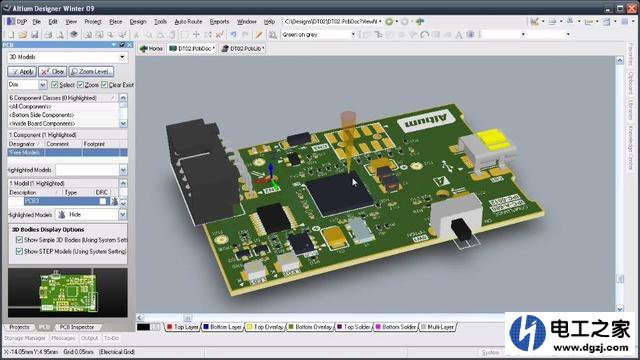Click the New document toolbar icon
The image size is (640, 360).
click(11, 35)
